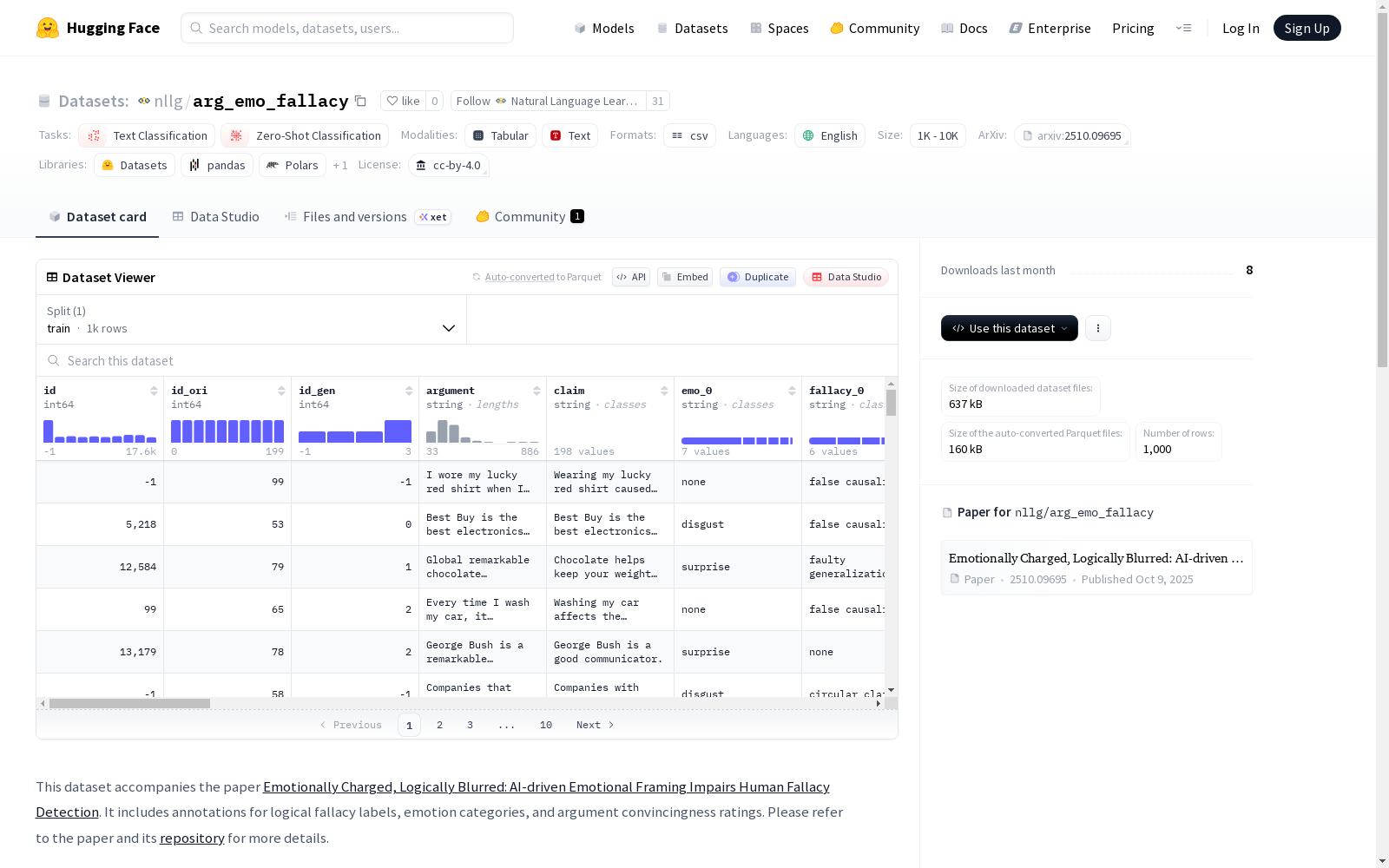Follow the Natural Language Learning organization
Image resolution: width=1389 pixels, height=868 pixels.
click(549, 101)
